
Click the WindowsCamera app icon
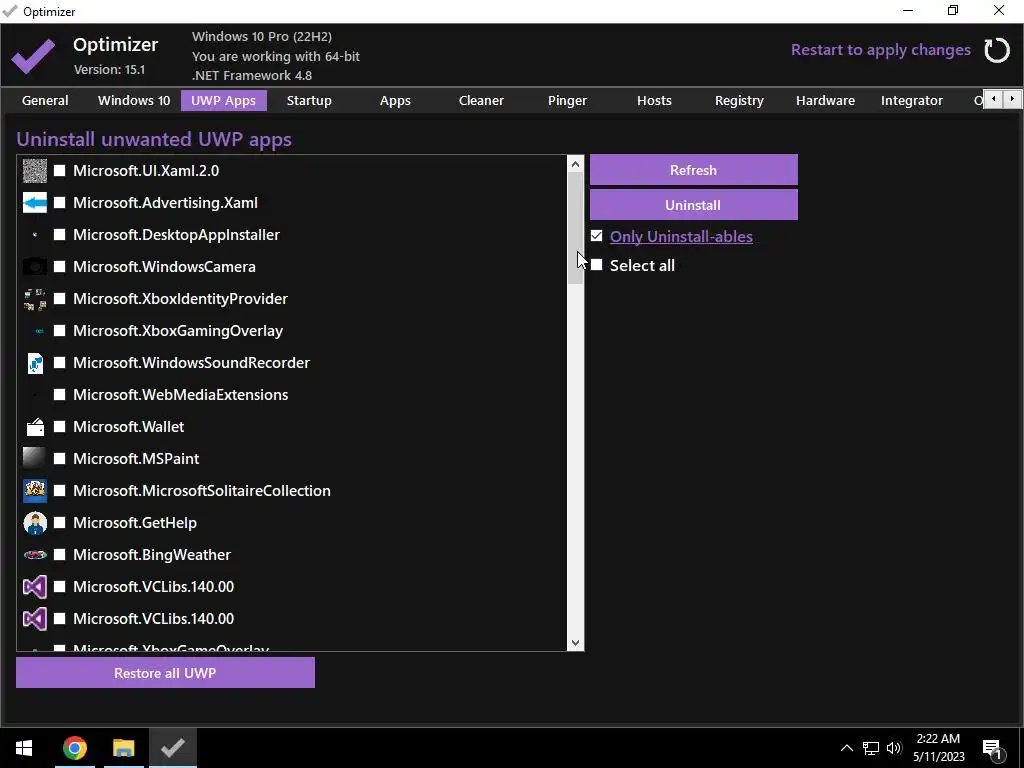click(x=35, y=267)
